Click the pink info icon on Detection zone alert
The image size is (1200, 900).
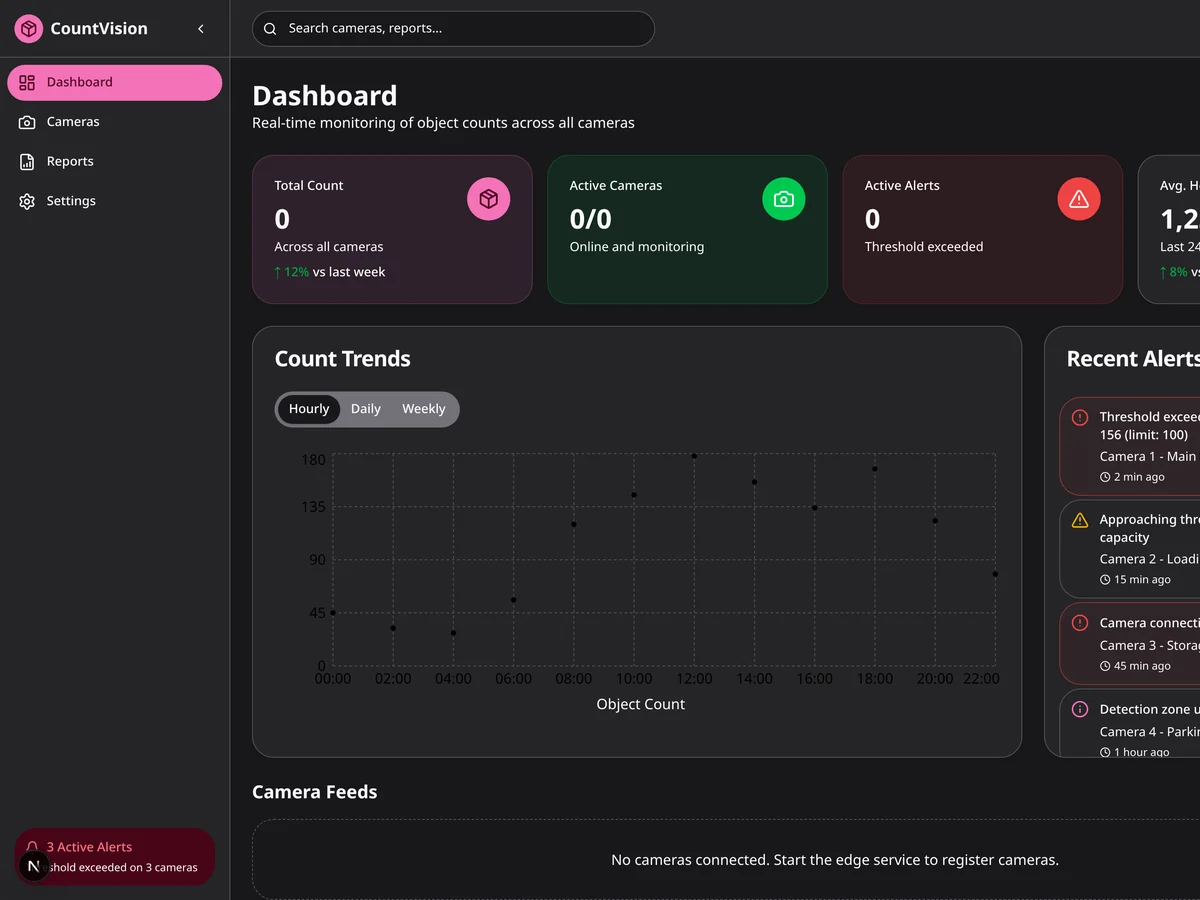click(x=1080, y=709)
